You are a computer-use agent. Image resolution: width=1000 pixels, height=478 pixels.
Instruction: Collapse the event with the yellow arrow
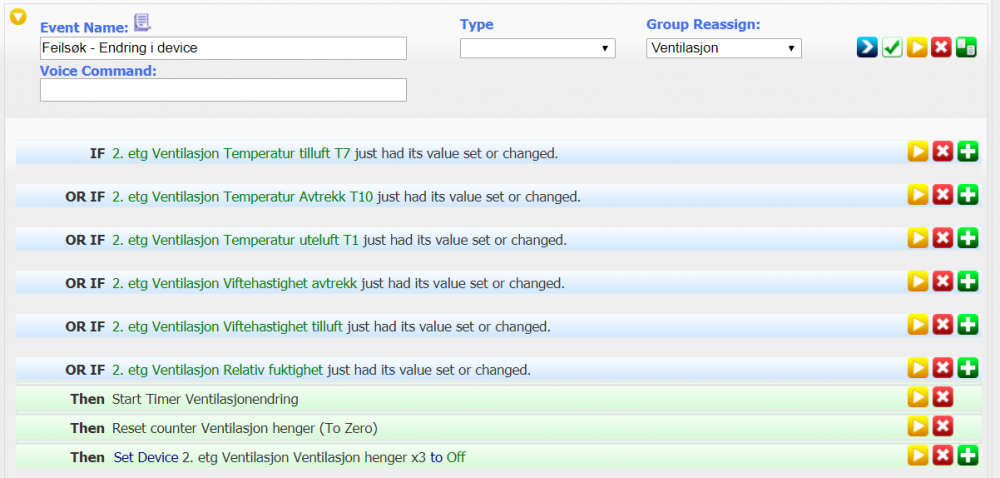tap(18, 17)
